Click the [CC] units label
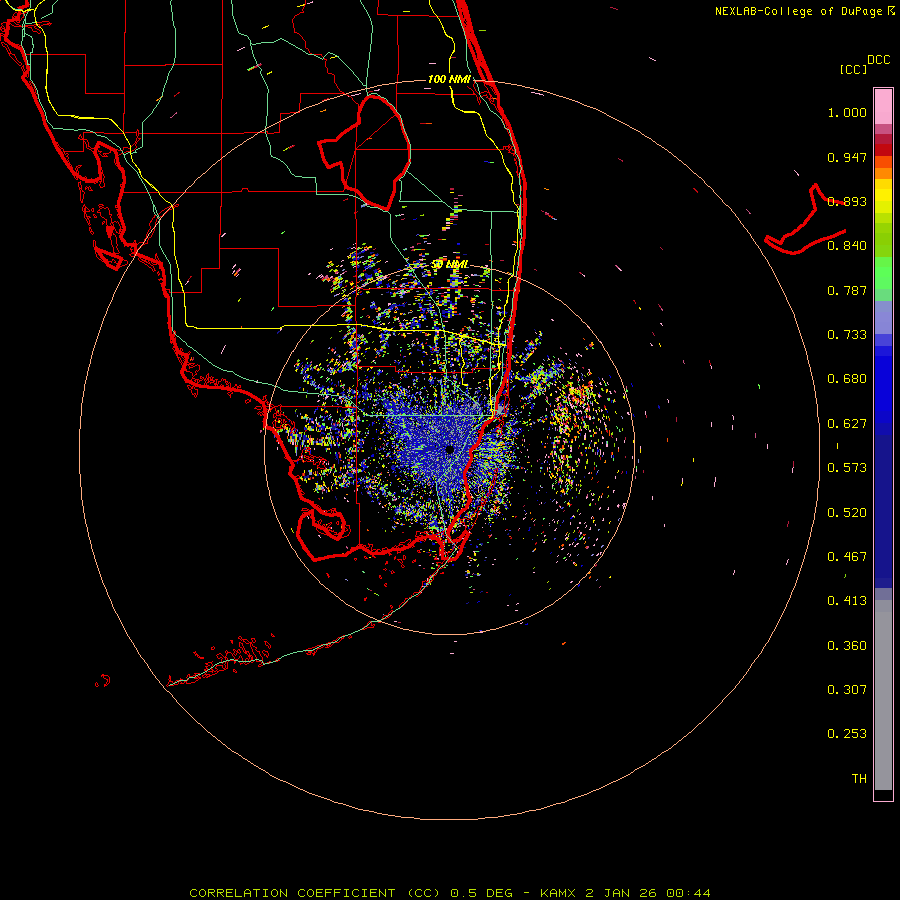This screenshot has height=900, width=900. pyautogui.click(x=853, y=69)
